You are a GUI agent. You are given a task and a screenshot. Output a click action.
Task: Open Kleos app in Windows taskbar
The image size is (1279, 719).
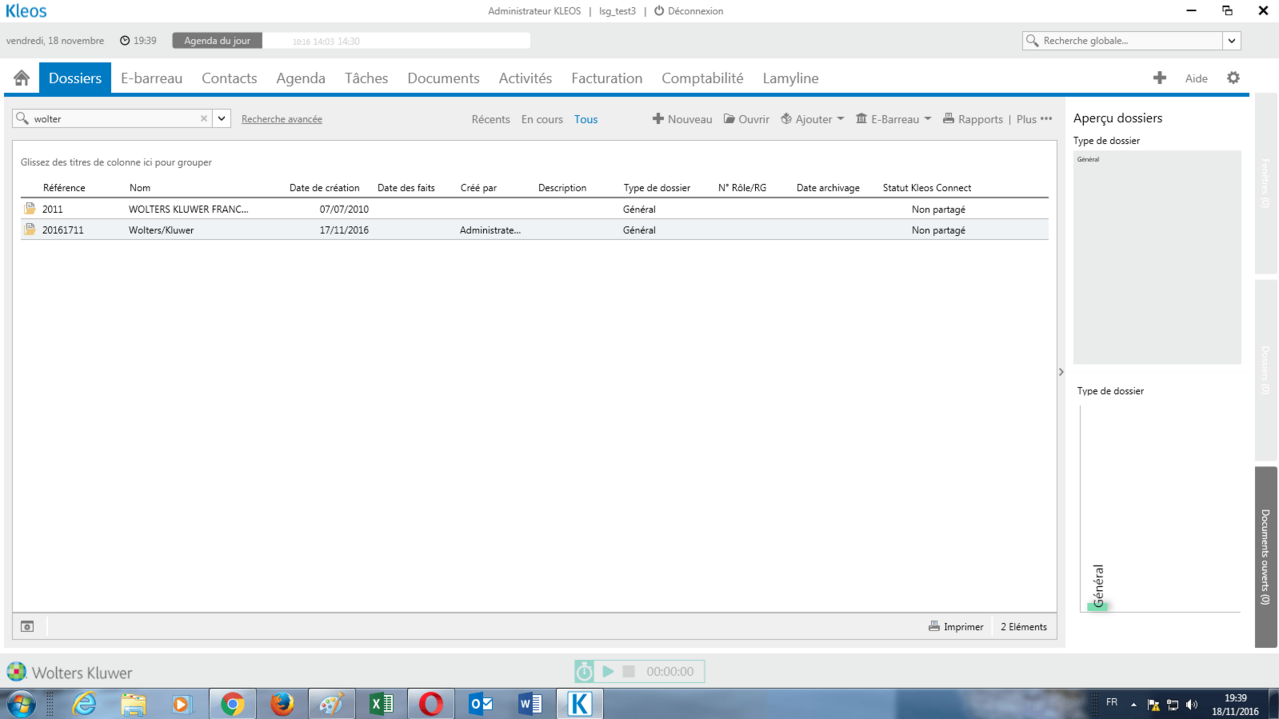pos(579,704)
